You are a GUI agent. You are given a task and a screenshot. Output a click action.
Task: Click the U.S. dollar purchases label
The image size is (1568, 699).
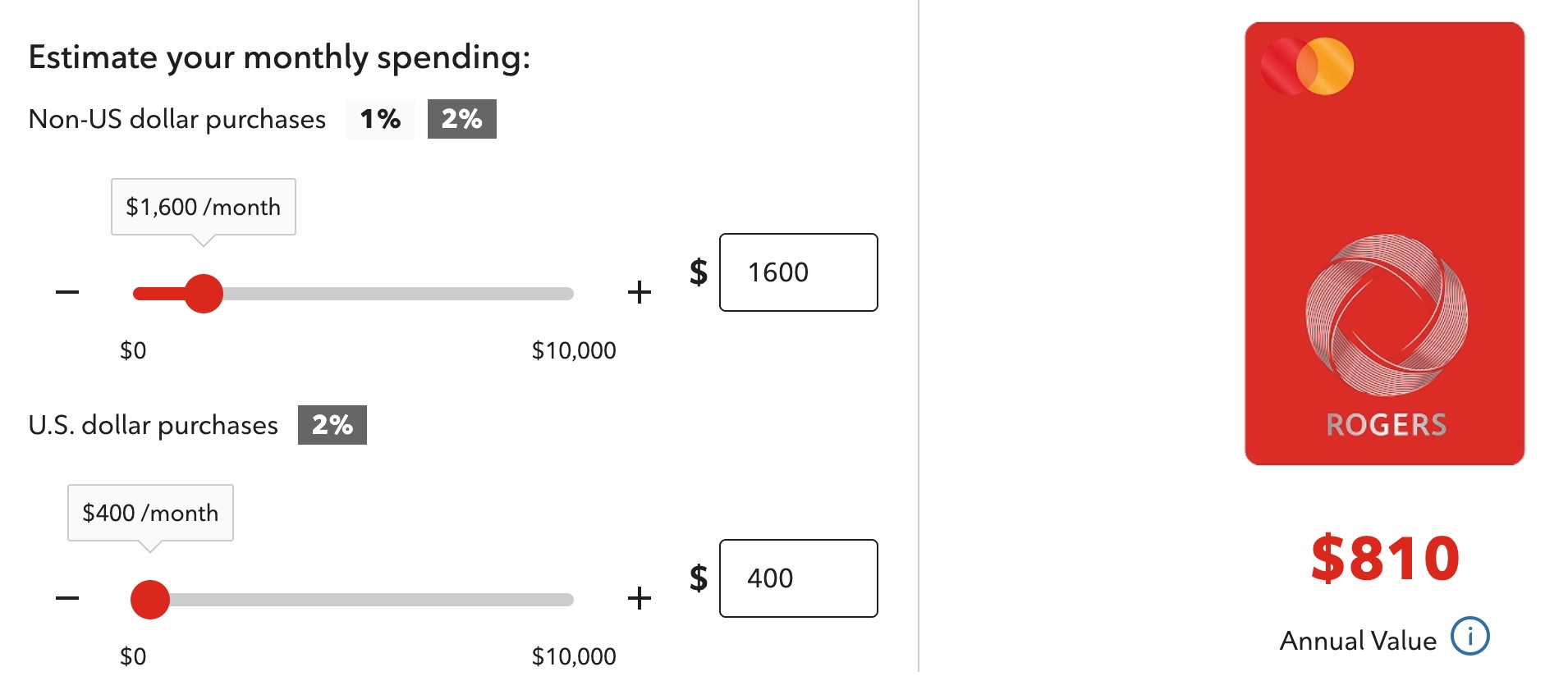coord(153,425)
